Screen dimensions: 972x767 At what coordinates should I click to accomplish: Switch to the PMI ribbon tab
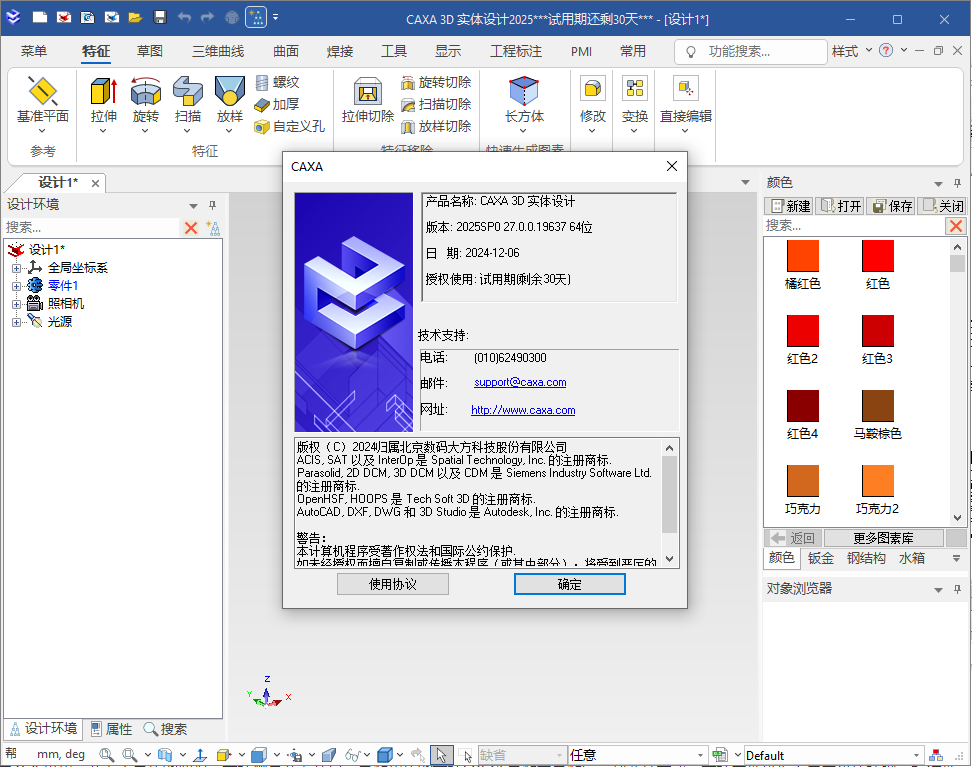[581, 51]
